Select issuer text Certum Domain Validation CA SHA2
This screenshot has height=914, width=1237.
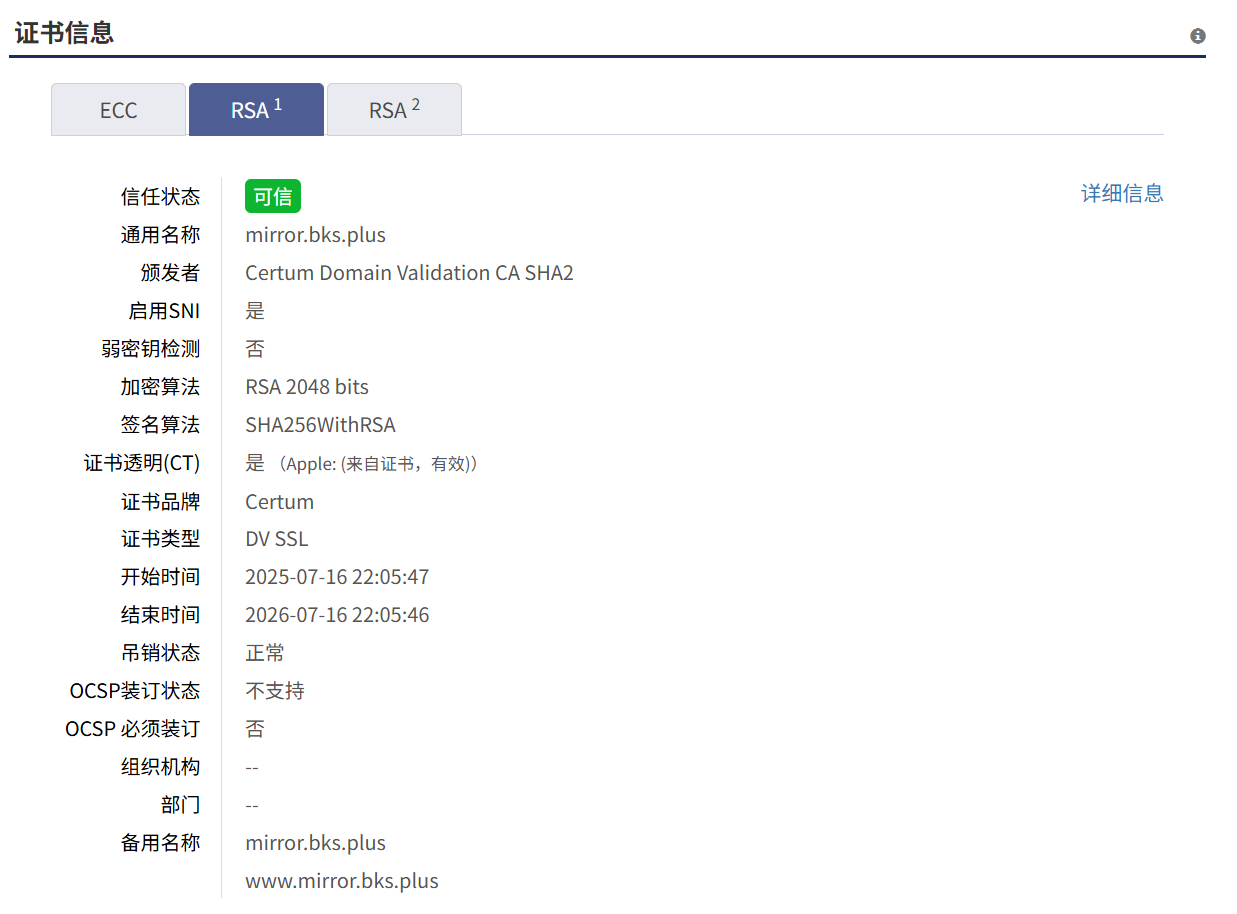coord(409,273)
